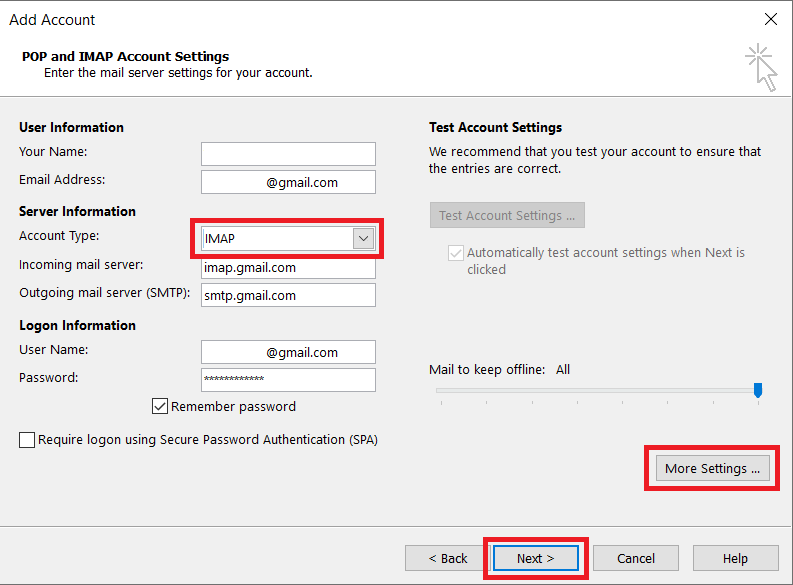Viewport: 793px width, 585px height.
Task: Open Help for this dialog
Action: pos(735,558)
